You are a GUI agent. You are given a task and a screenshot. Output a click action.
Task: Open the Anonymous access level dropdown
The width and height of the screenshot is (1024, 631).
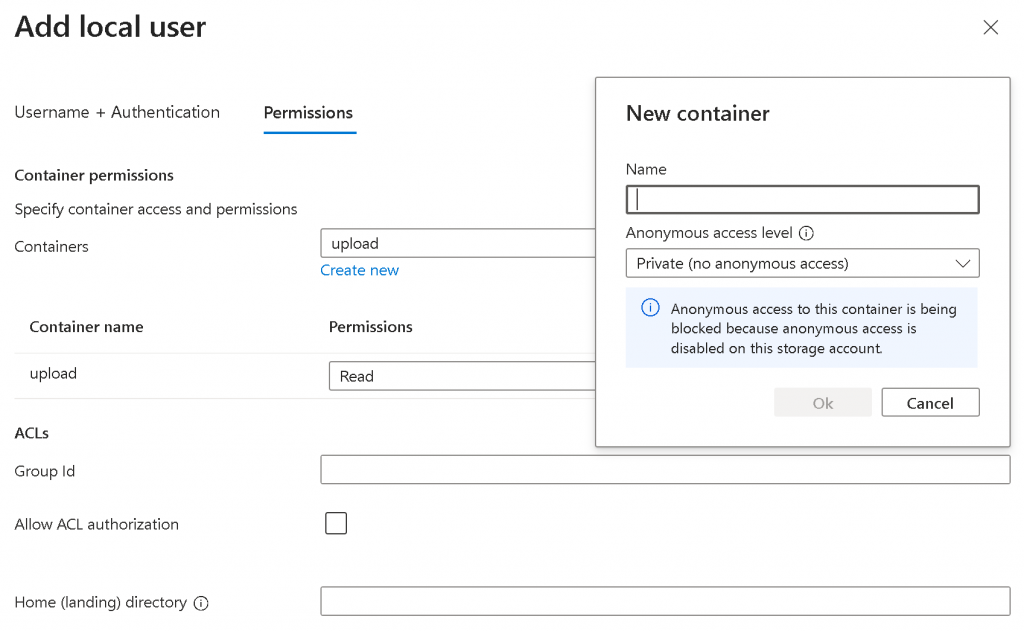(x=802, y=263)
